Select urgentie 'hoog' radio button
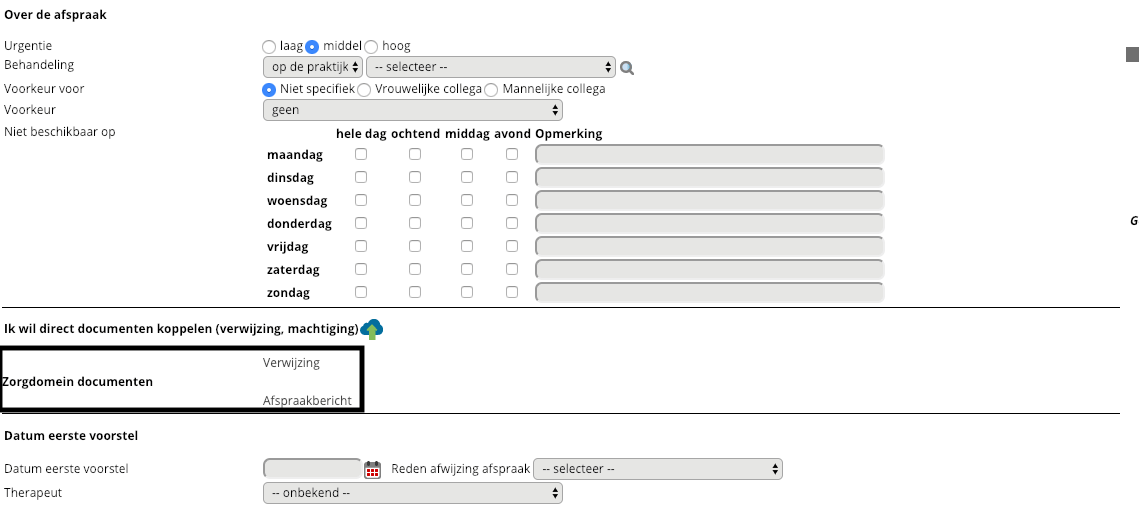Image resolution: width=1139 pixels, height=515 pixels. [371, 47]
